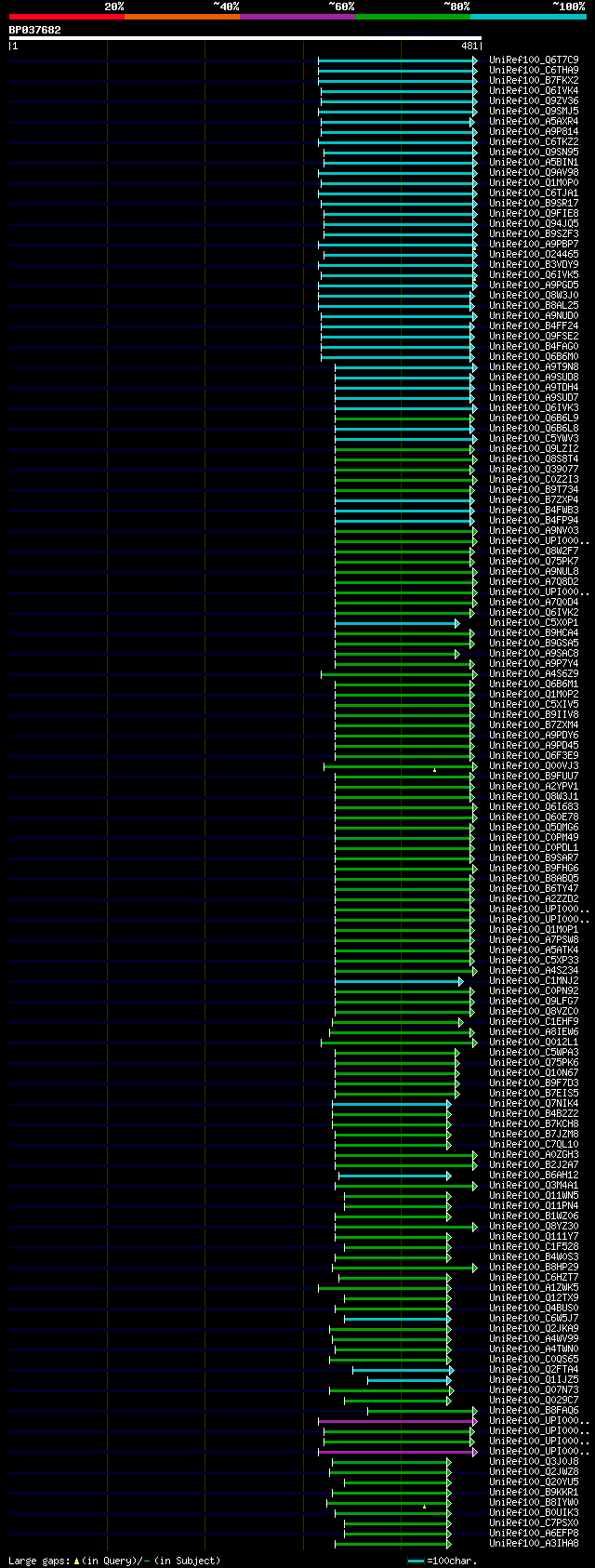Open hit UniRef100_Q8W2F7
595x1568 pixels.
click(x=534, y=551)
